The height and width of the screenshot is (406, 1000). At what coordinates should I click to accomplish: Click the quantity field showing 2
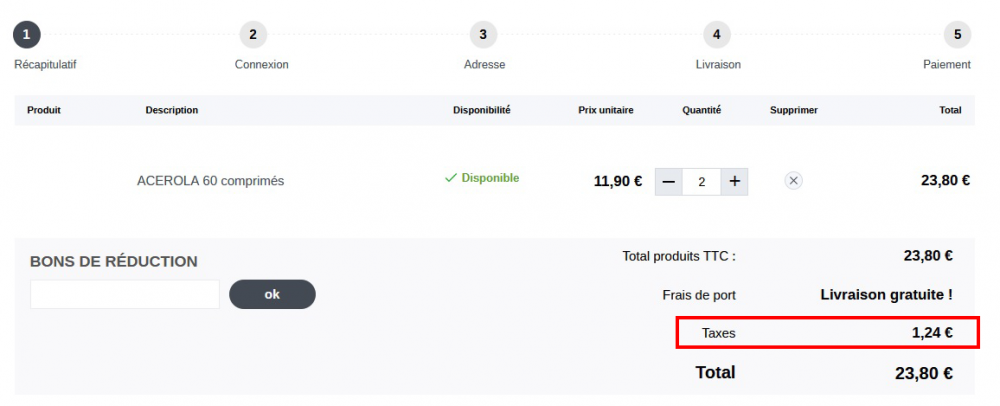(x=702, y=182)
